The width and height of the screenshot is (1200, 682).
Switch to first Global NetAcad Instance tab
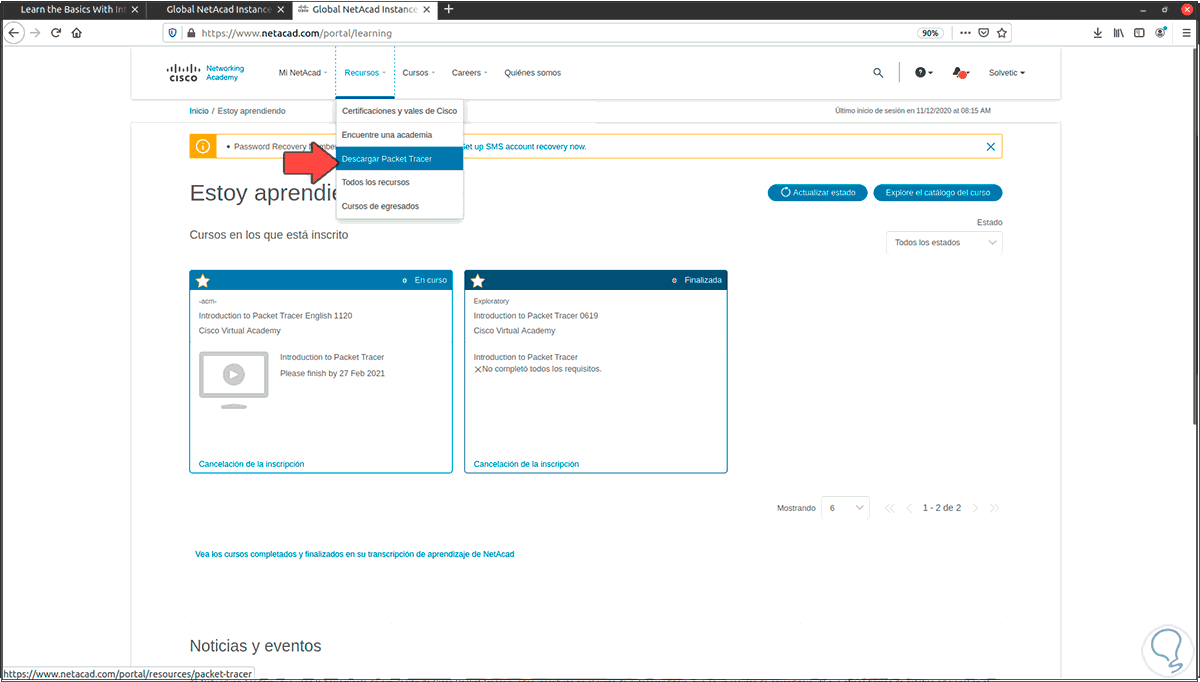tap(219, 9)
